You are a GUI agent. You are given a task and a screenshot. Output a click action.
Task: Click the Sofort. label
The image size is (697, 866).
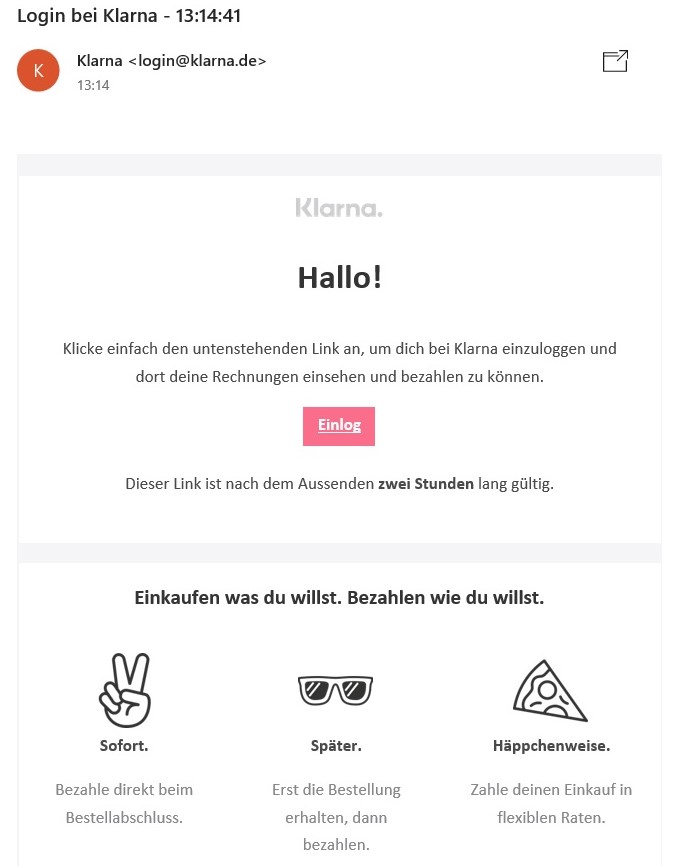coord(124,746)
